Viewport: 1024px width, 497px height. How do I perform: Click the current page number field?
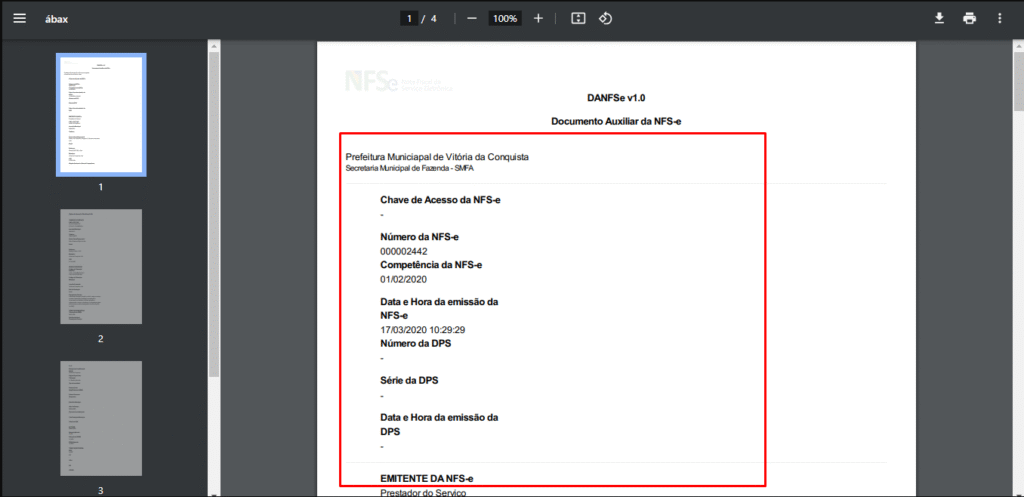pos(408,19)
